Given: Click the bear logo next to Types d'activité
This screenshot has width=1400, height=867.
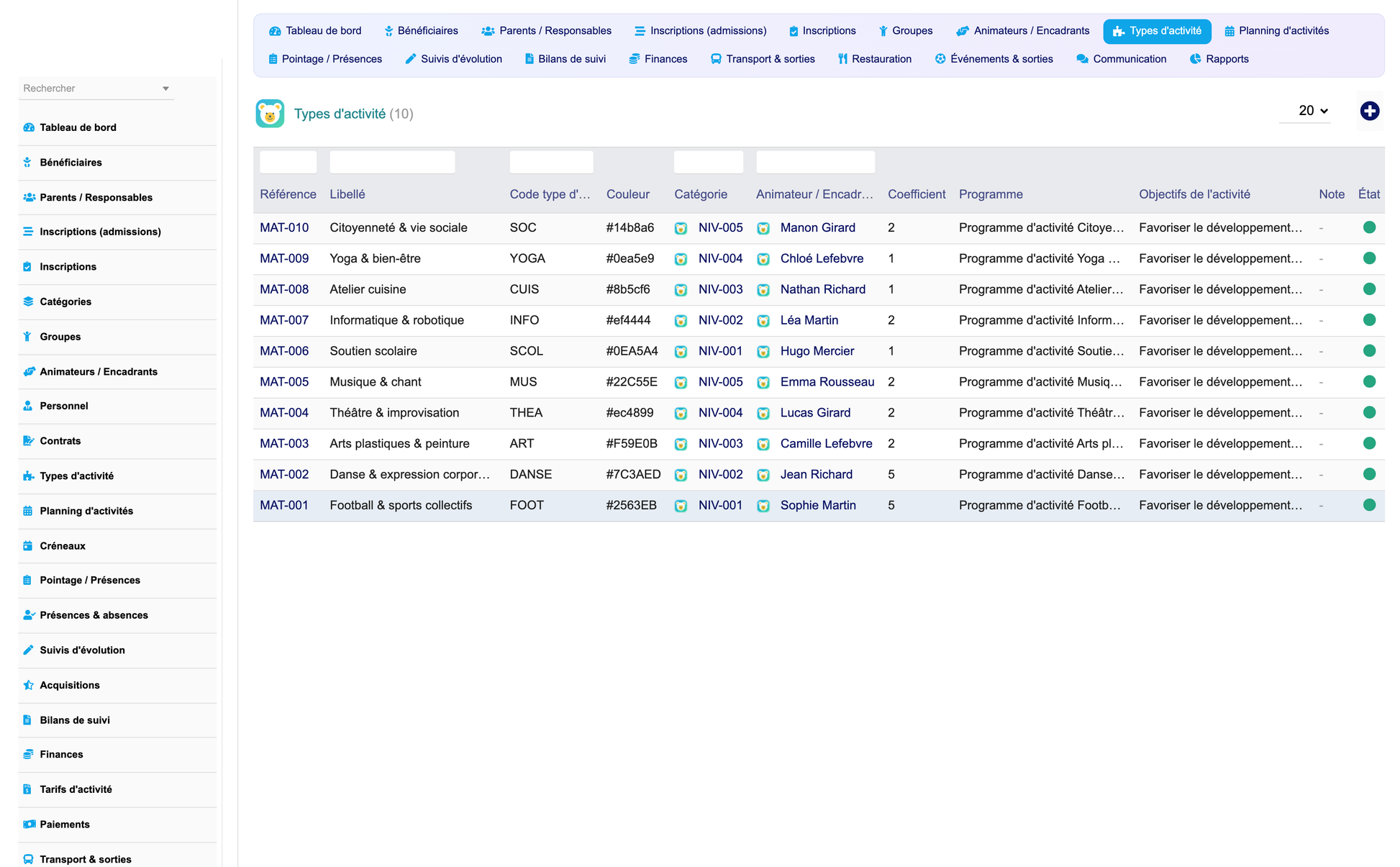Looking at the screenshot, I should point(270,114).
